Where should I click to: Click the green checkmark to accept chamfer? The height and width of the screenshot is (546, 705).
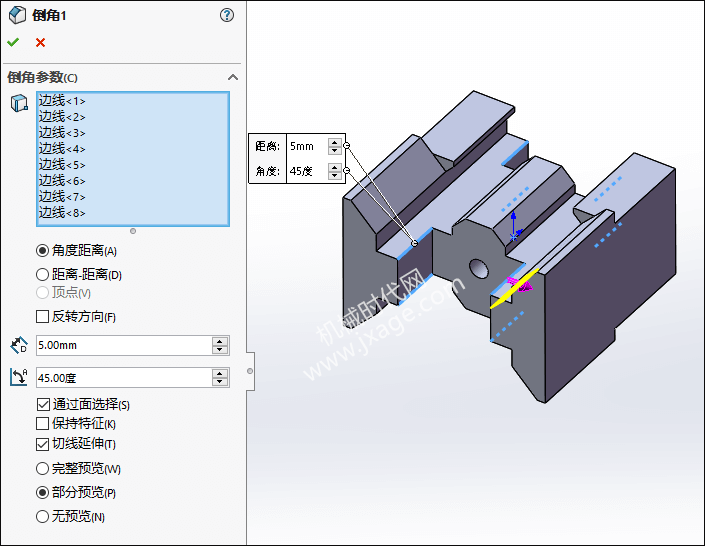pos(13,42)
